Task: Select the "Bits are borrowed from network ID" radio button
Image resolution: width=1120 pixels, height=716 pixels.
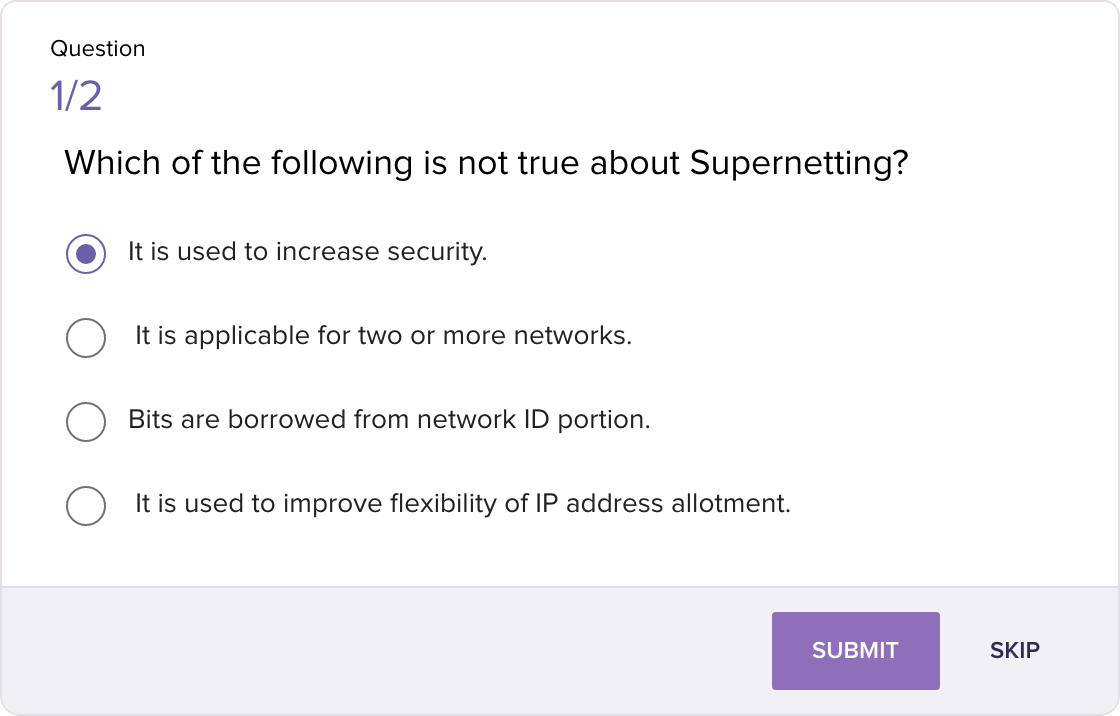Action: pyautogui.click(x=86, y=421)
